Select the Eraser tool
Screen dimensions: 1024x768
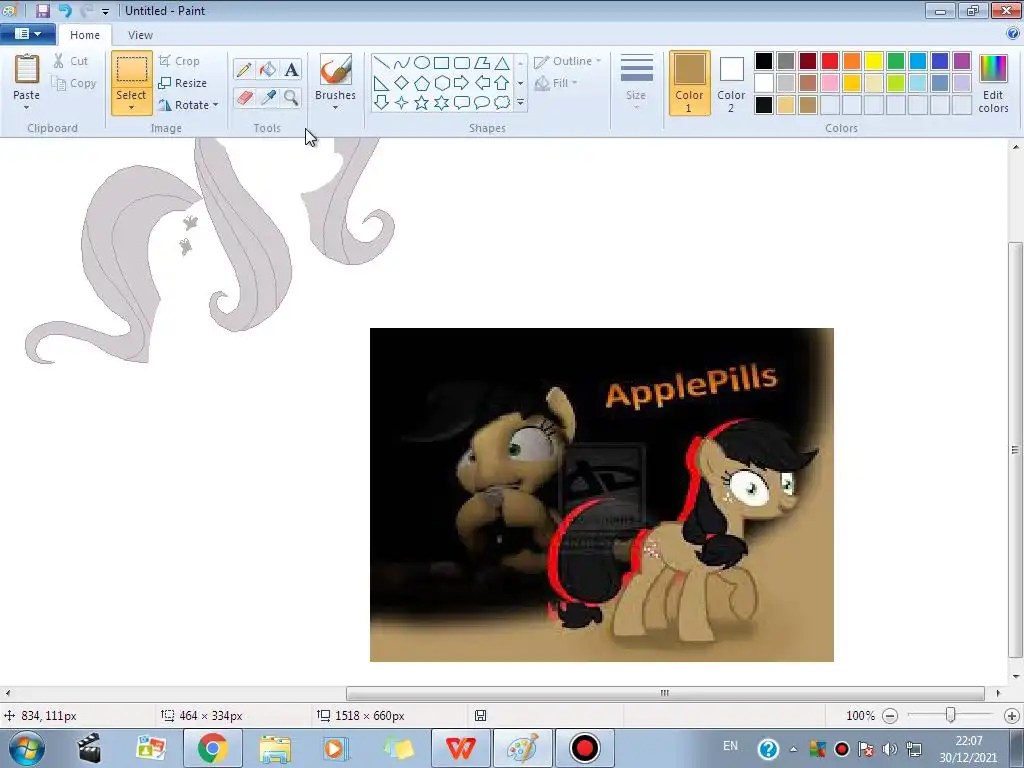click(x=244, y=97)
